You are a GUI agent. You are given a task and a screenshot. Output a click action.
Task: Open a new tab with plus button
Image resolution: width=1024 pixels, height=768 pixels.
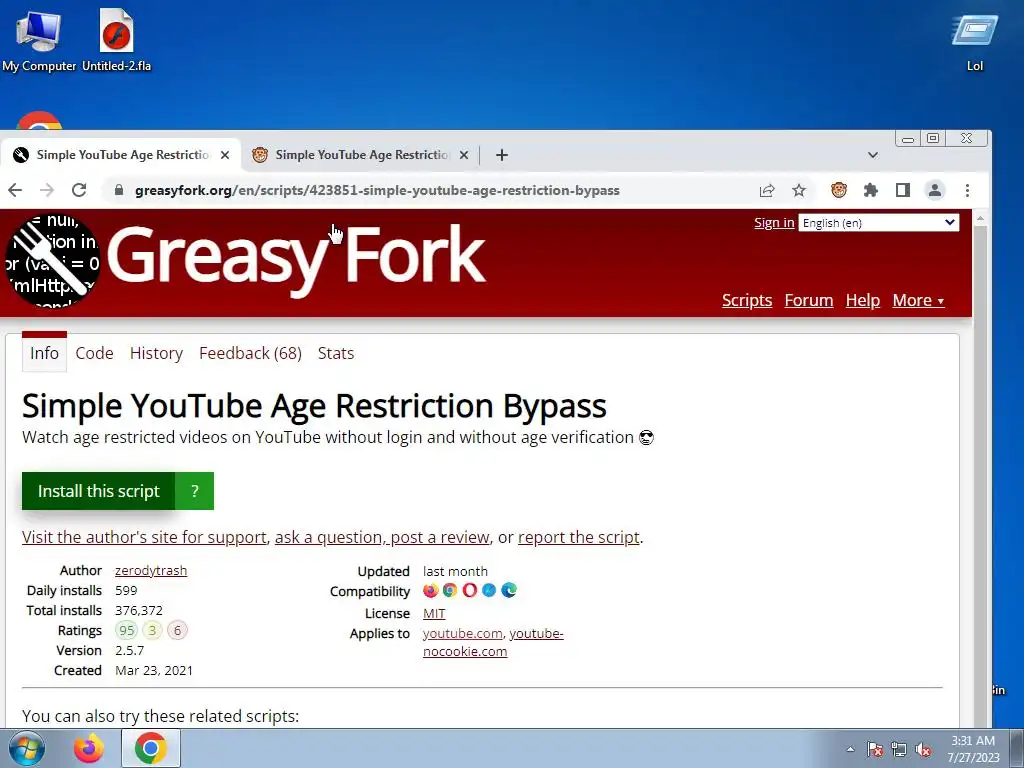(x=502, y=155)
